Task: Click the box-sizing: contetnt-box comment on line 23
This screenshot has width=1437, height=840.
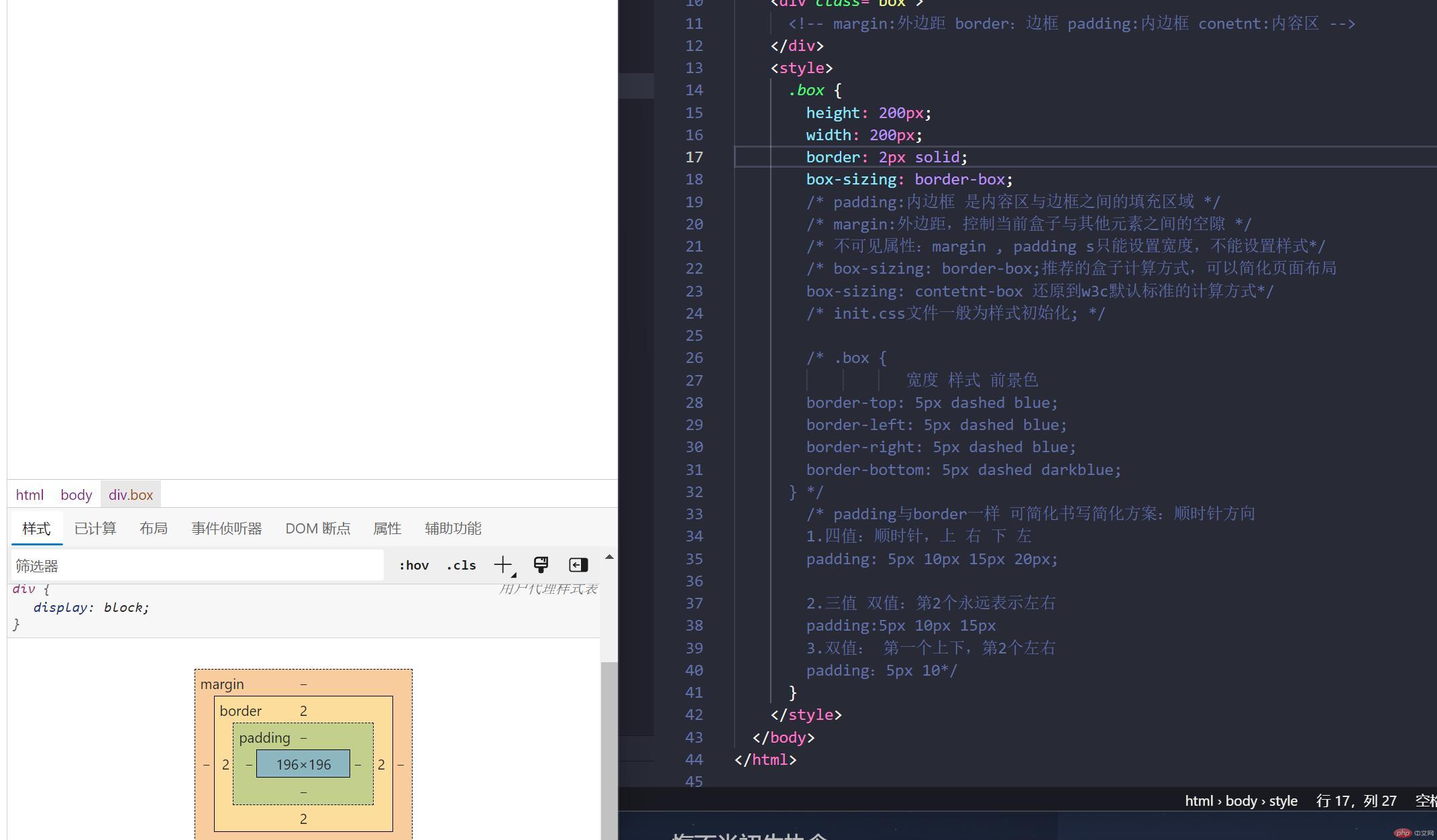Action: [x=1040, y=291]
